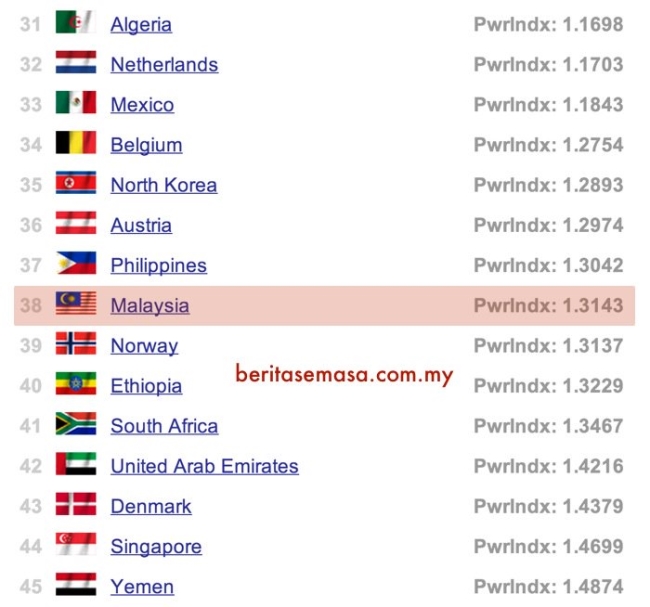Open the Malaysia country link
The height and width of the screenshot is (607, 650).
(x=150, y=306)
